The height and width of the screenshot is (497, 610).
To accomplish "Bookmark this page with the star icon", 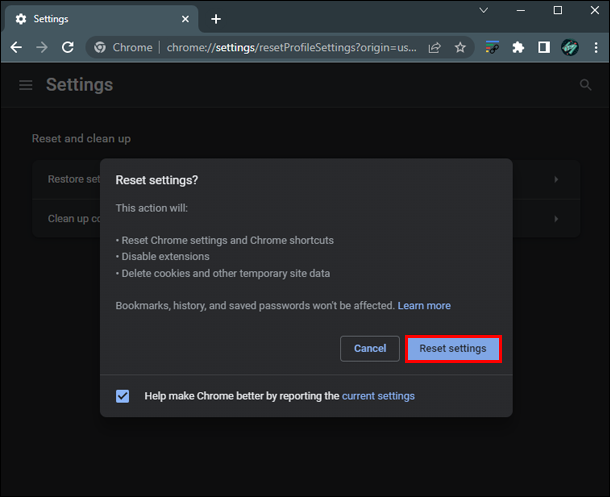I will 460,47.
